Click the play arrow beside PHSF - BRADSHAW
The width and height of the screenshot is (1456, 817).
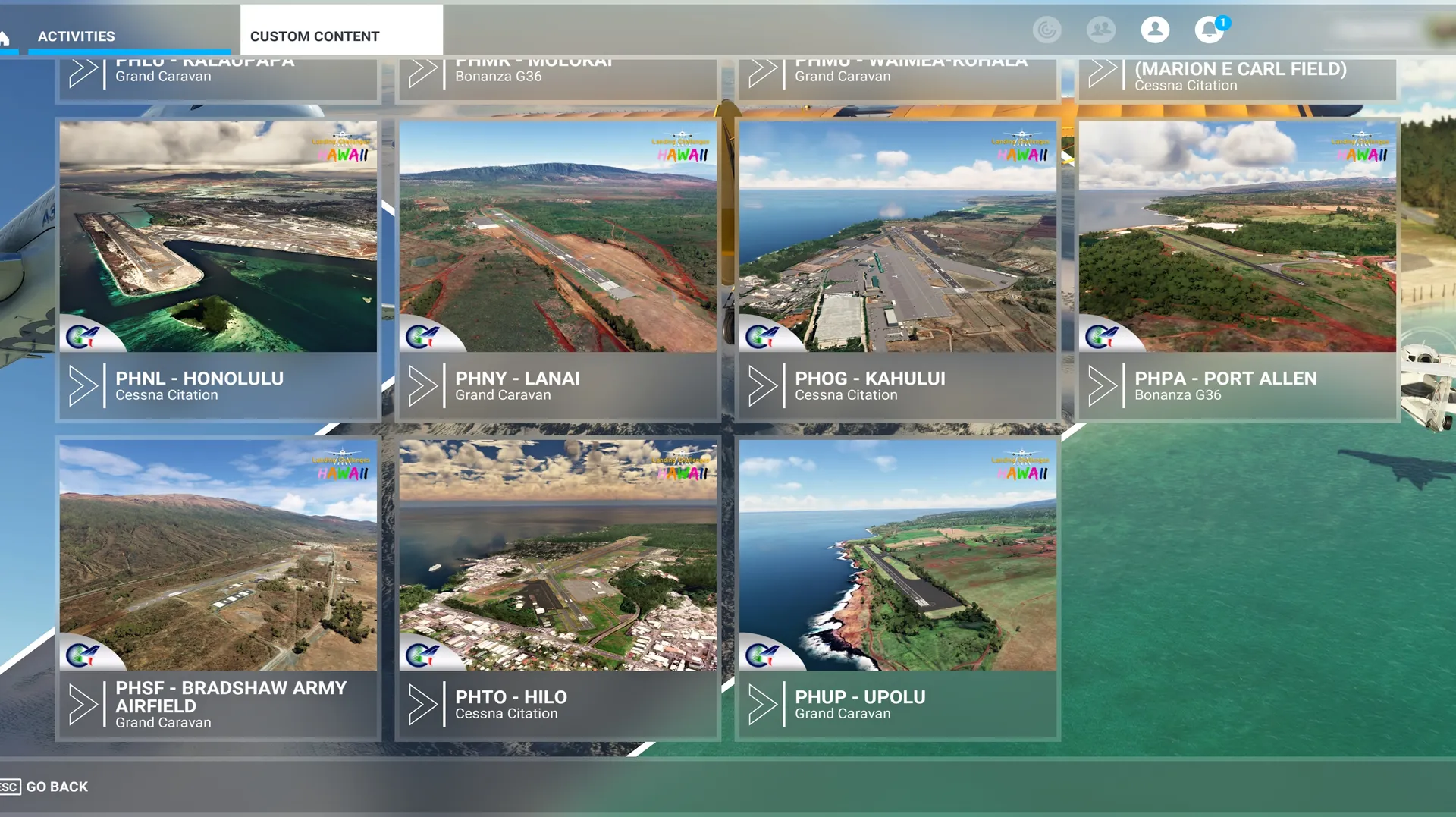[83, 704]
